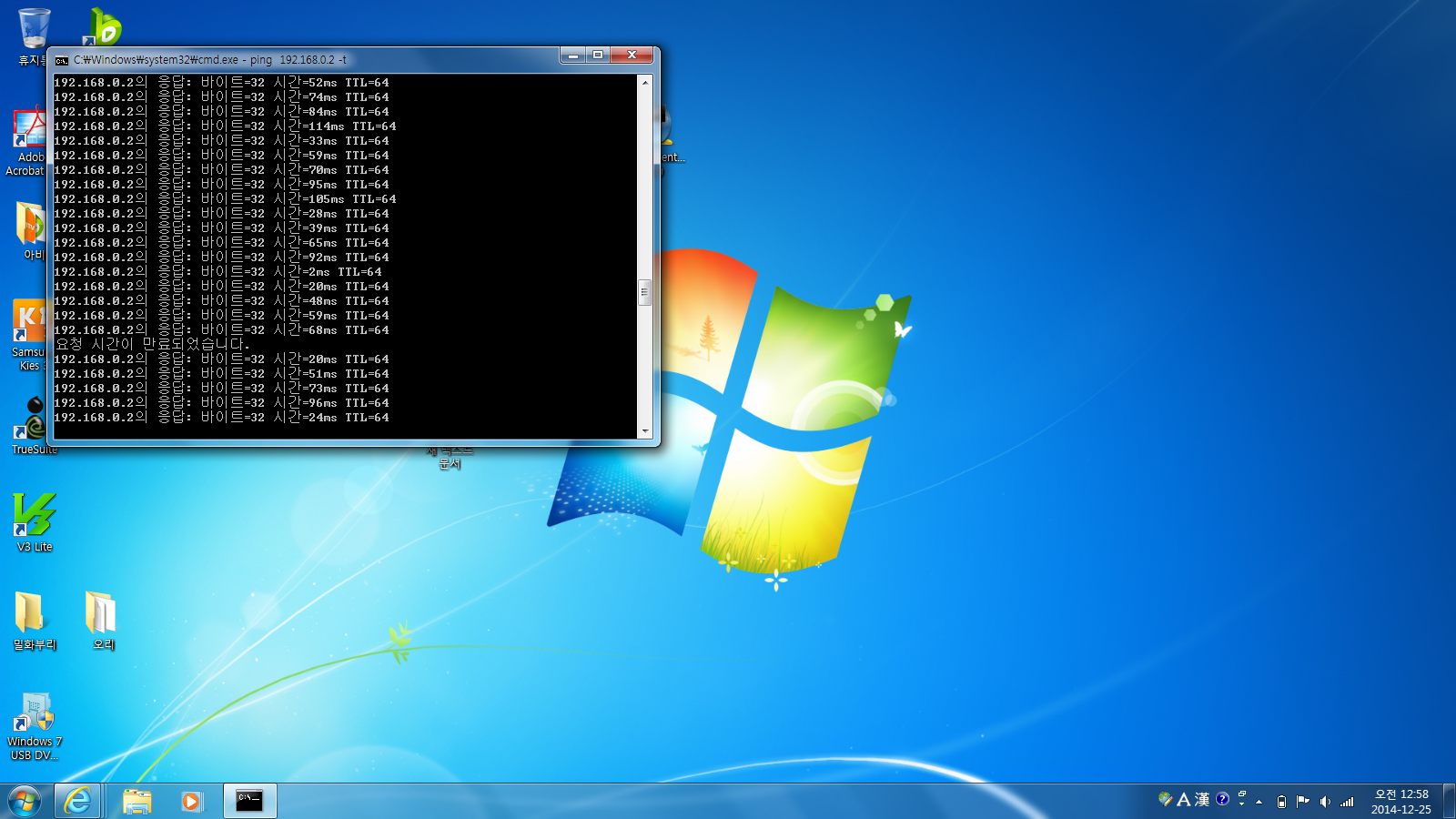Click the cmd scrollbar down arrow

point(645,431)
